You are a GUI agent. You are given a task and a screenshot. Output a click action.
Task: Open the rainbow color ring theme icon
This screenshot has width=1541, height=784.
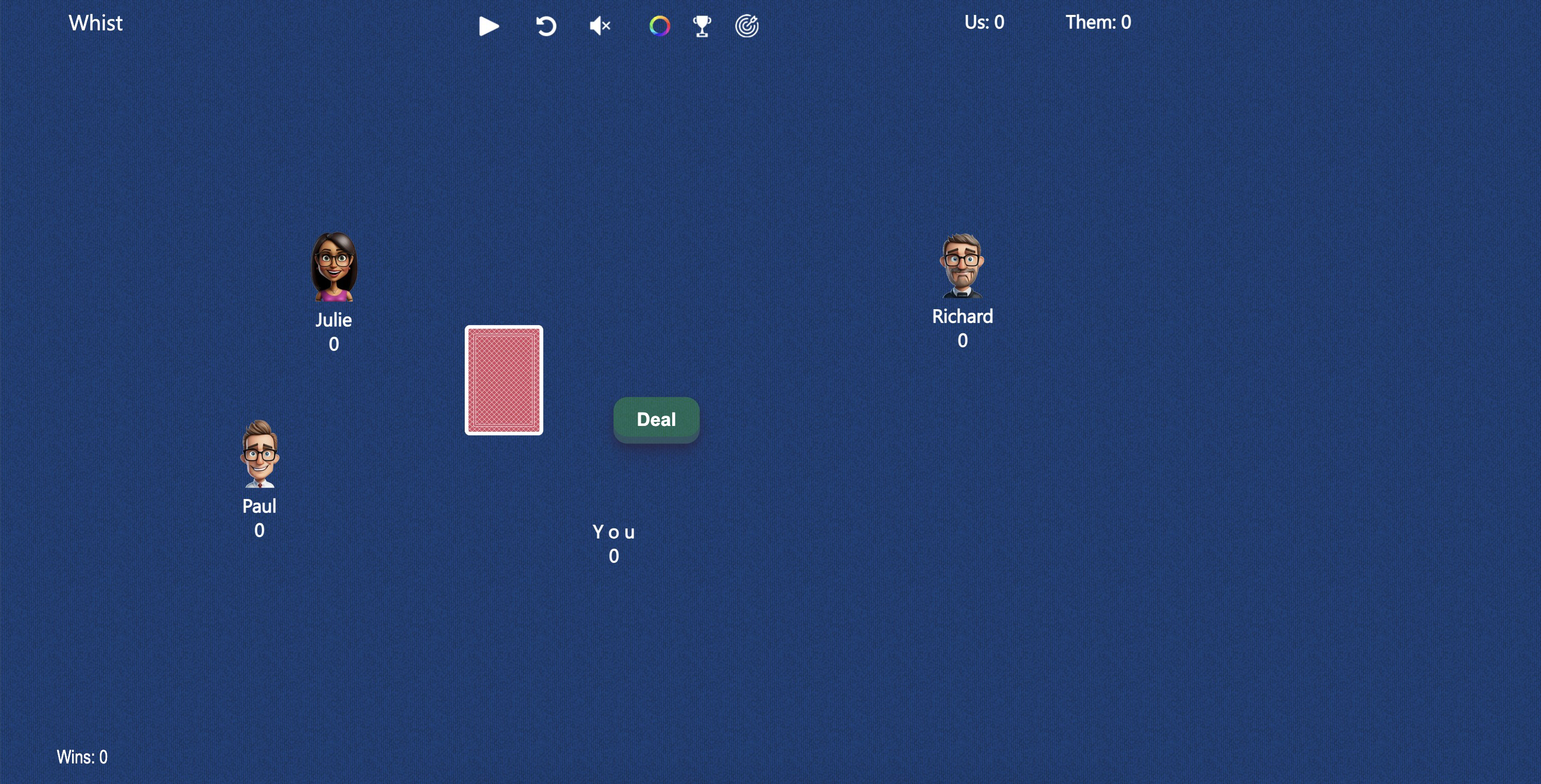659,26
